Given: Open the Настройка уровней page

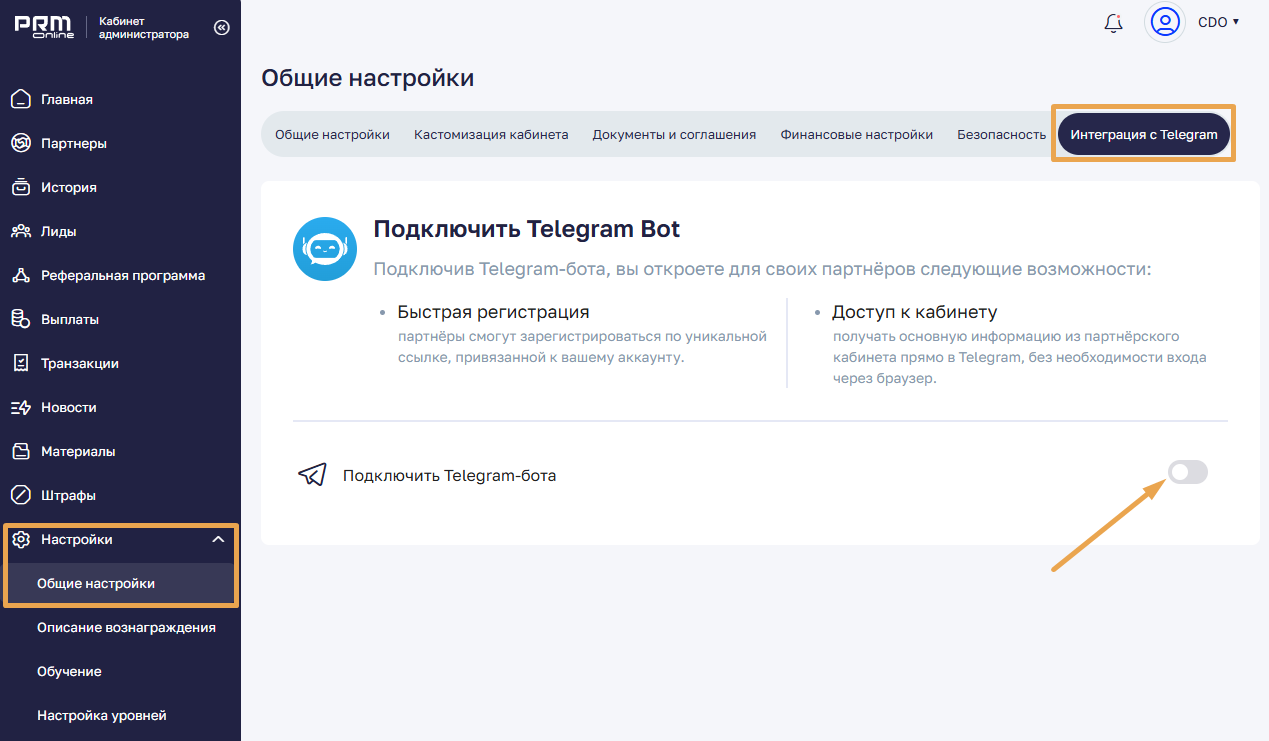Looking at the screenshot, I should point(101,715).
